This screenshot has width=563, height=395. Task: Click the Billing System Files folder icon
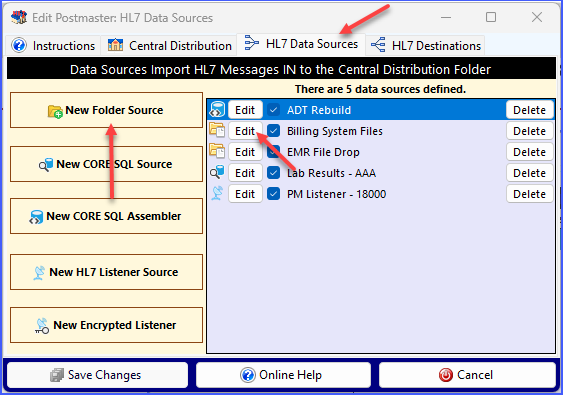pyautogui.click(x=217, y=130)
